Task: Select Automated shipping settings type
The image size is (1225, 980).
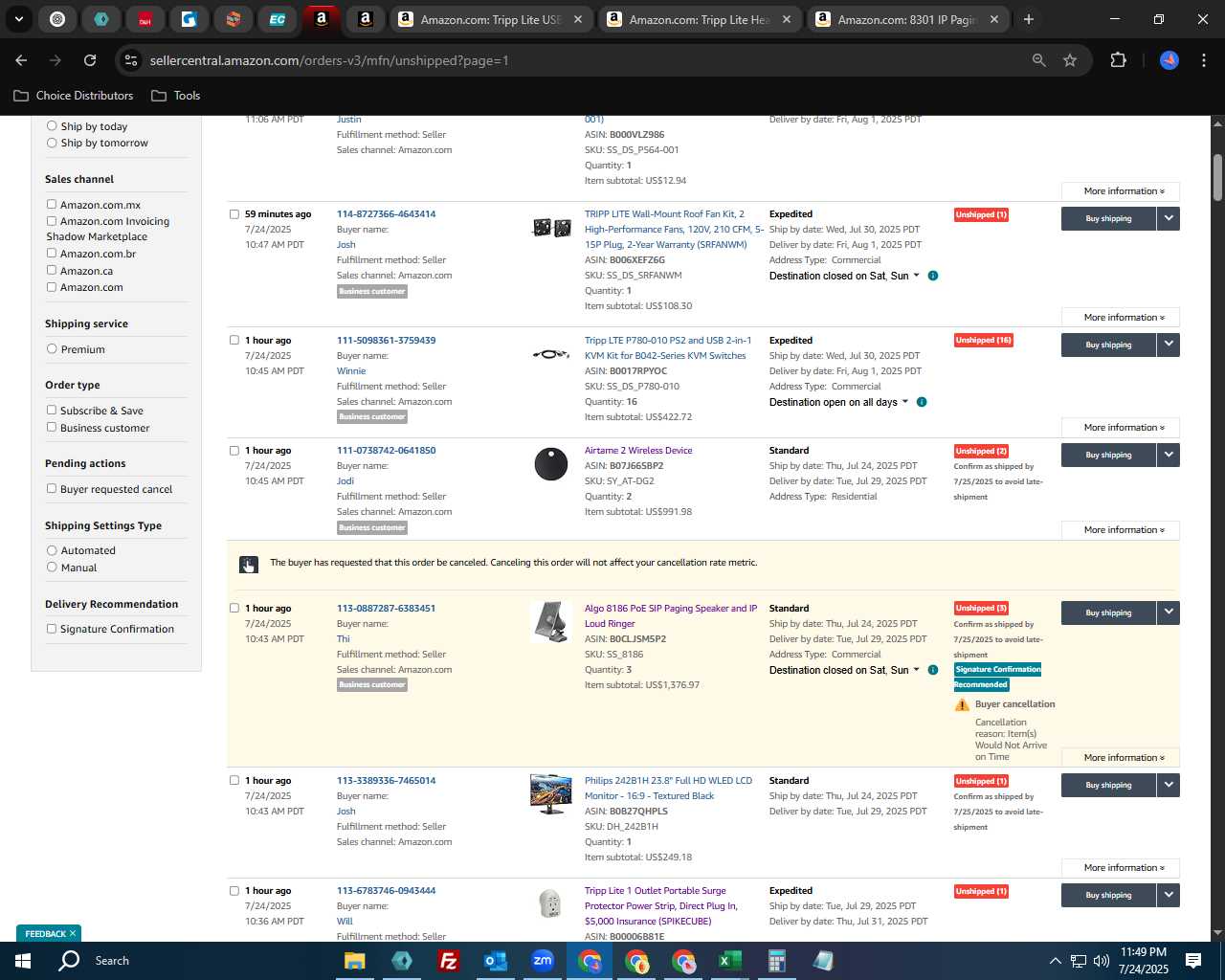Action: coord(52,550)
